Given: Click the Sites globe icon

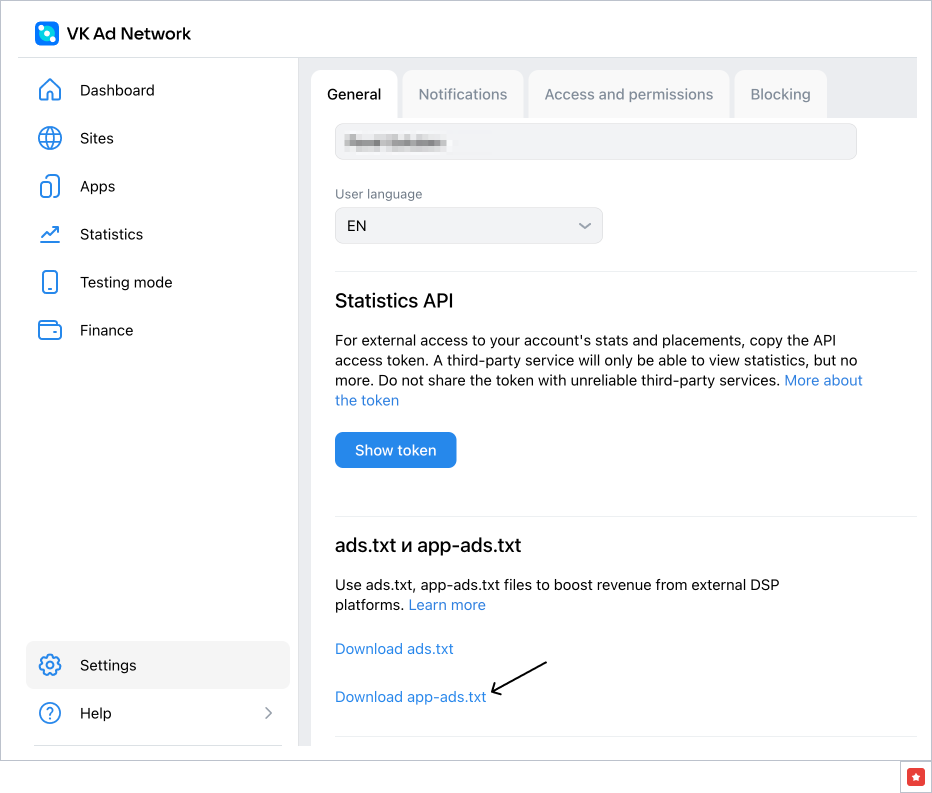Looking at the screenshot, I should (50, 138).
